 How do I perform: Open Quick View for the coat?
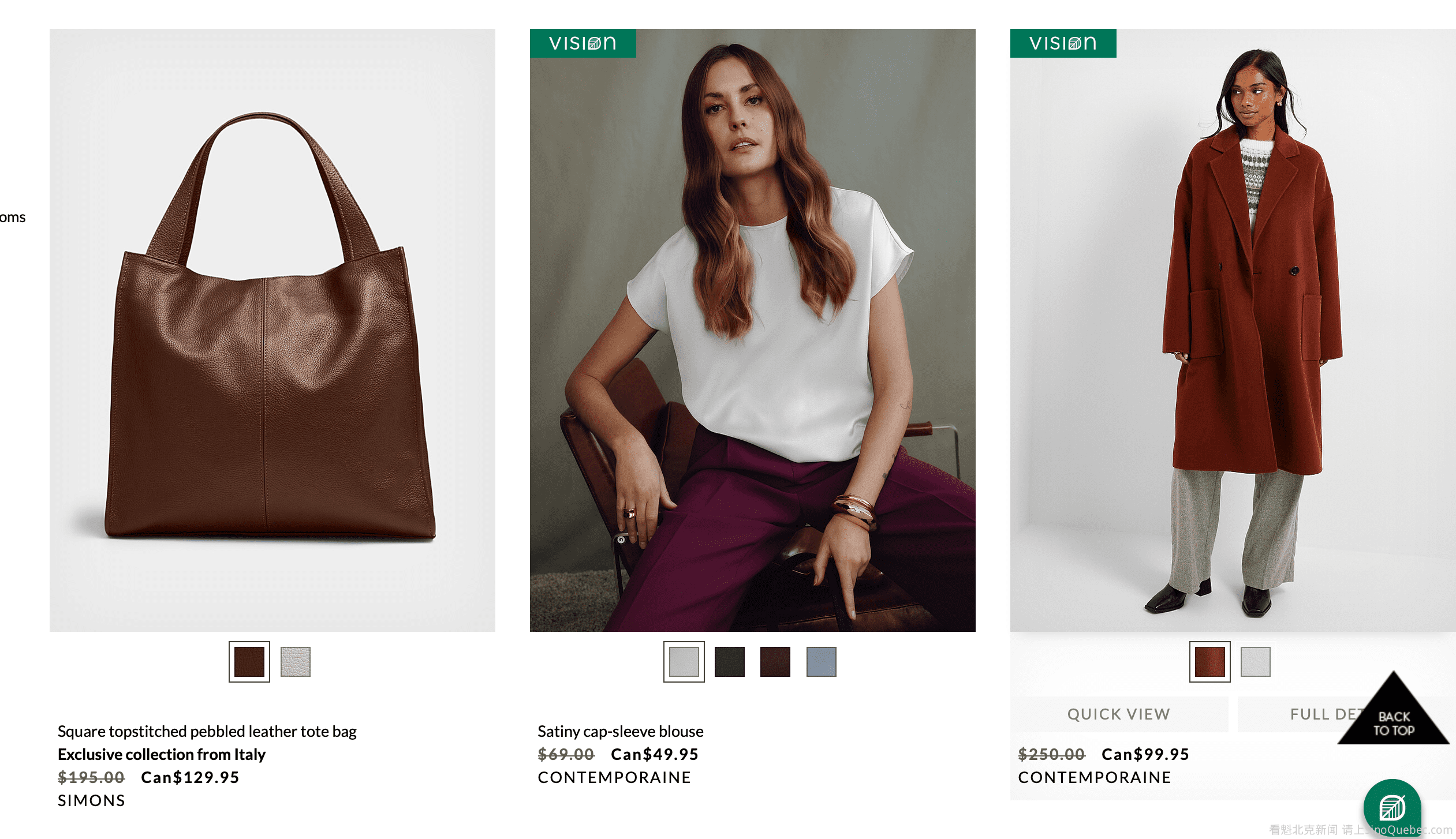[x=1119, y=714]
